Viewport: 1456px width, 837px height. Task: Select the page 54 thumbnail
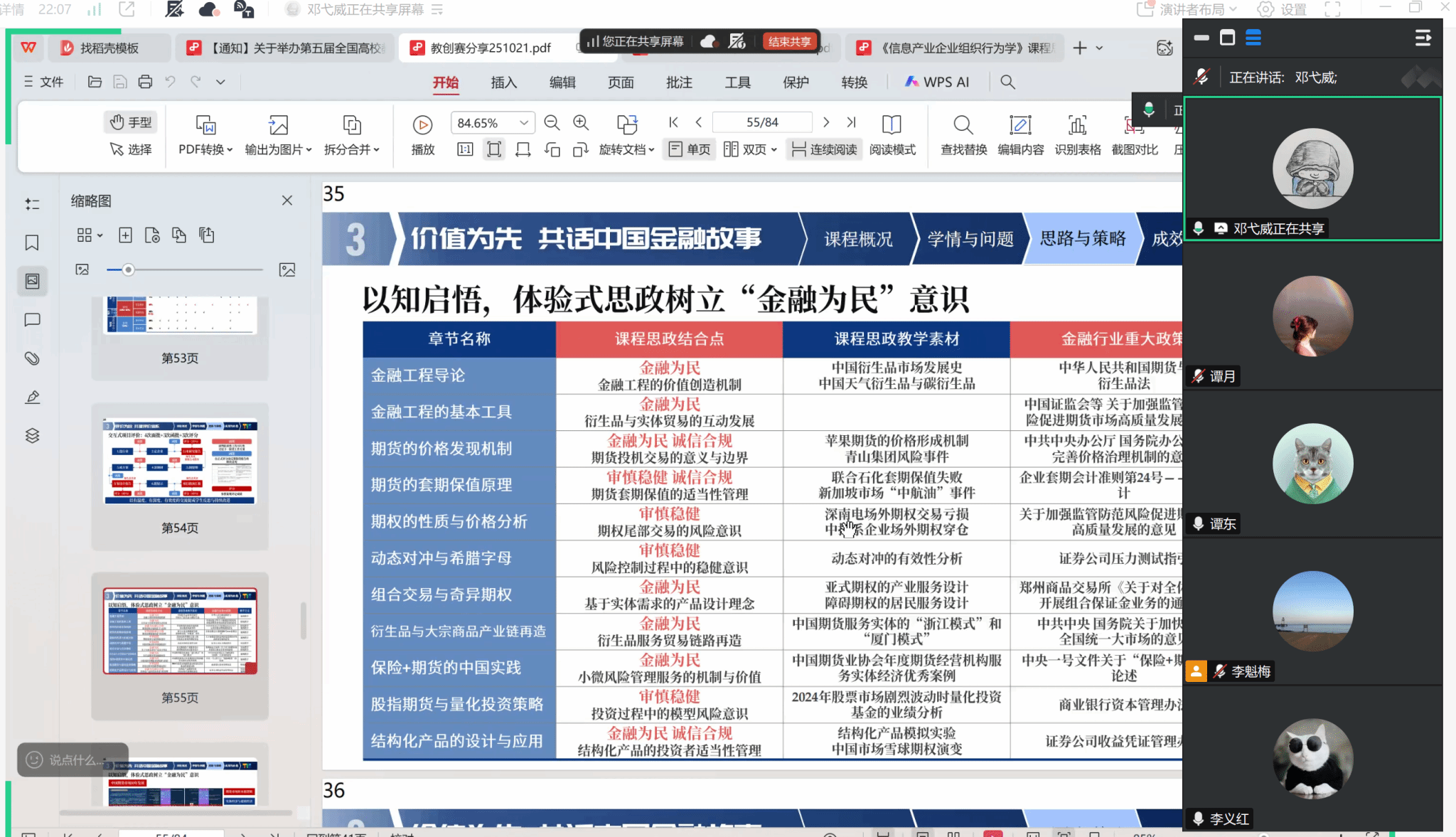coord(180,462)
